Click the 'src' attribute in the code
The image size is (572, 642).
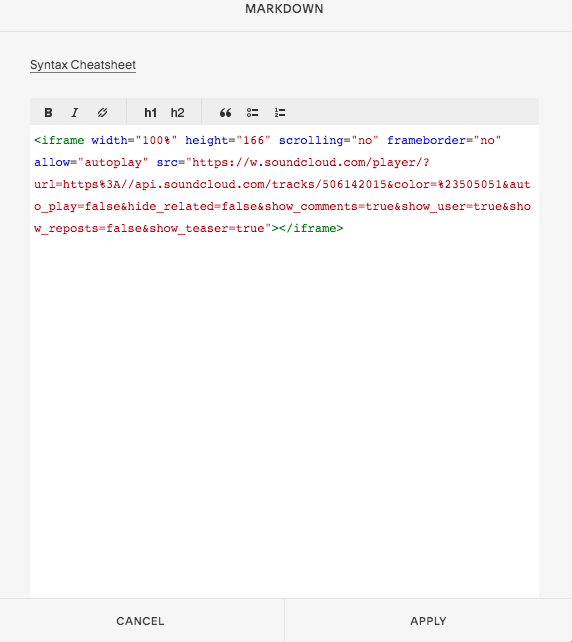coord(167,163)
